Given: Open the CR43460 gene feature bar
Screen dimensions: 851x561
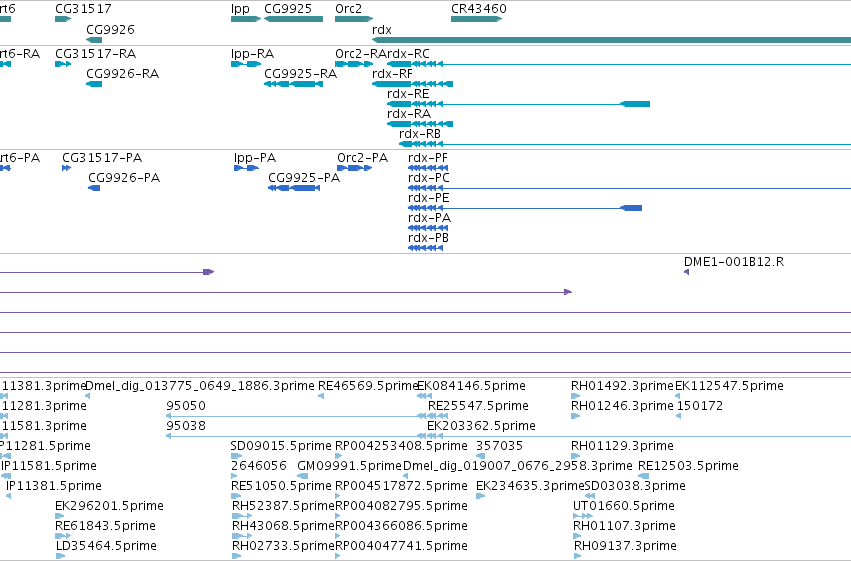Looking at the screenshot, I should pos(477,19).
